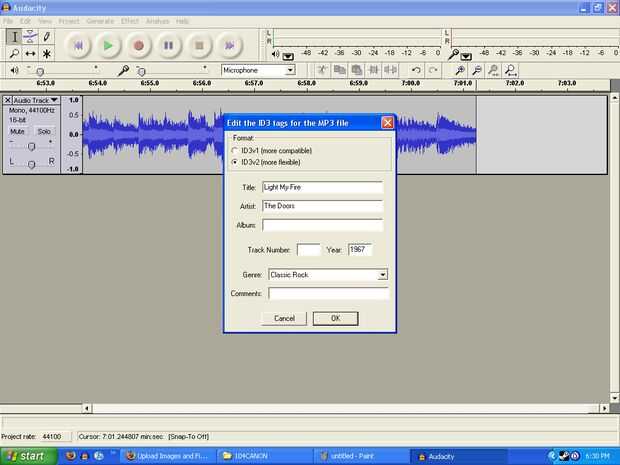Screen dimensions: 620x465
Task: Adjust the input volume slider
Action: (141, 72)
